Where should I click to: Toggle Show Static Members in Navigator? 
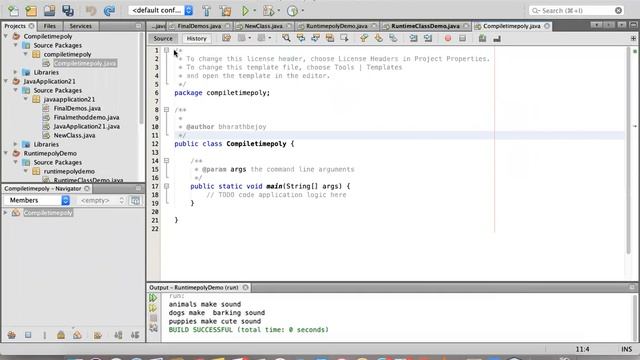click(44, 335)
